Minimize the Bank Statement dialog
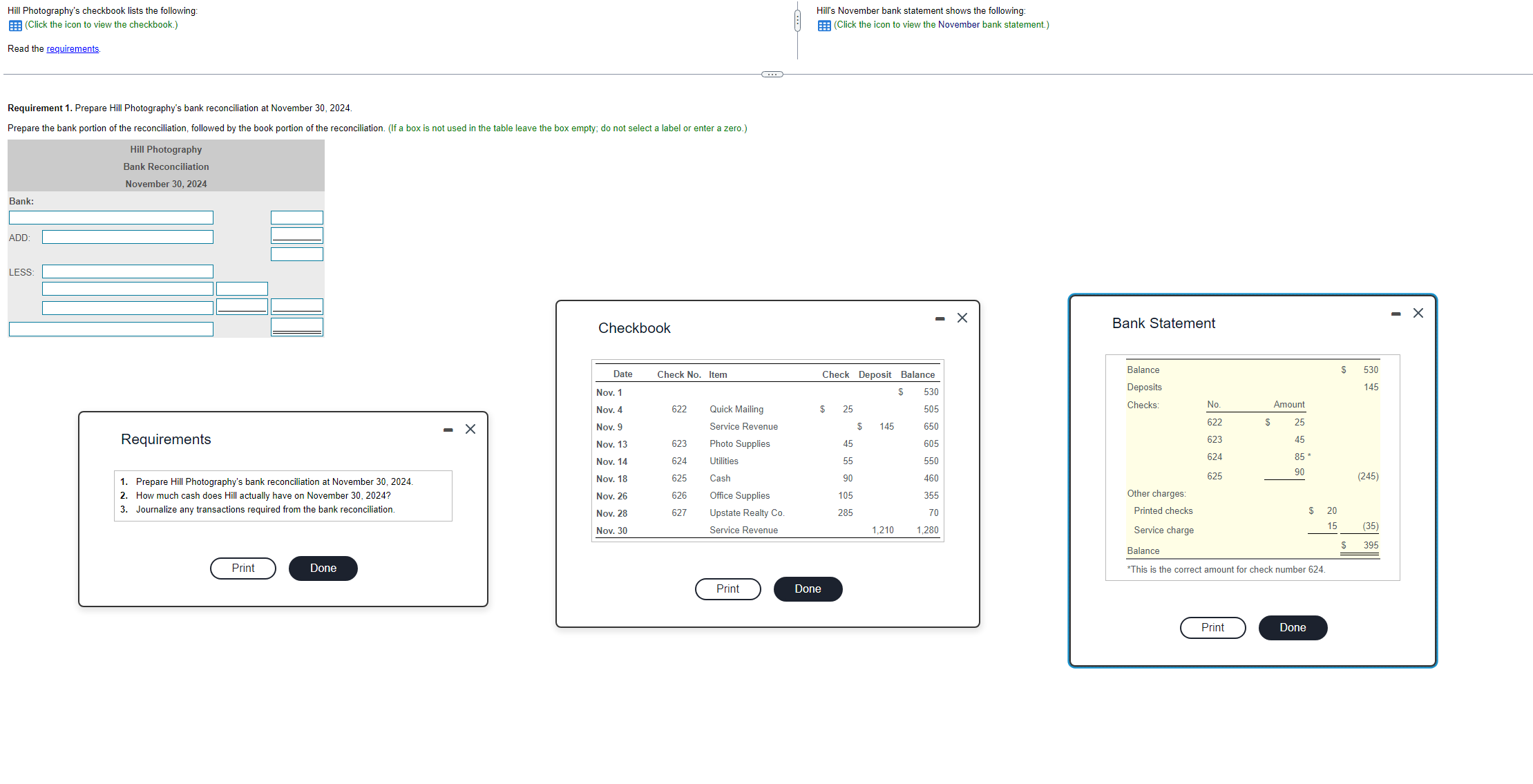The width and height of the screenshot is (1533, 784). point(1396,314)
